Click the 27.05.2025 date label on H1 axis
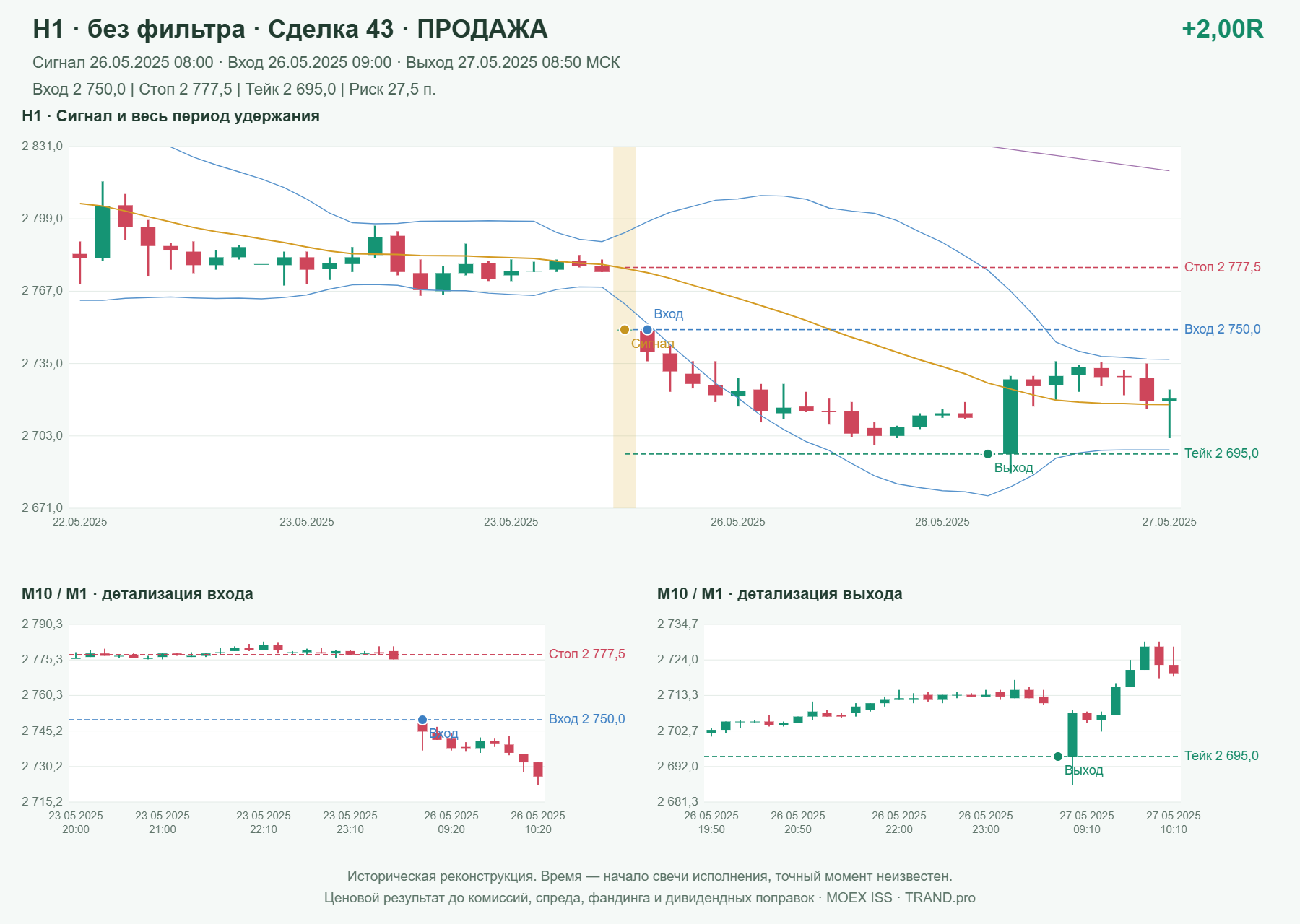The image size is (1300, 924). pyautogui.click(x=1169, y=522)
